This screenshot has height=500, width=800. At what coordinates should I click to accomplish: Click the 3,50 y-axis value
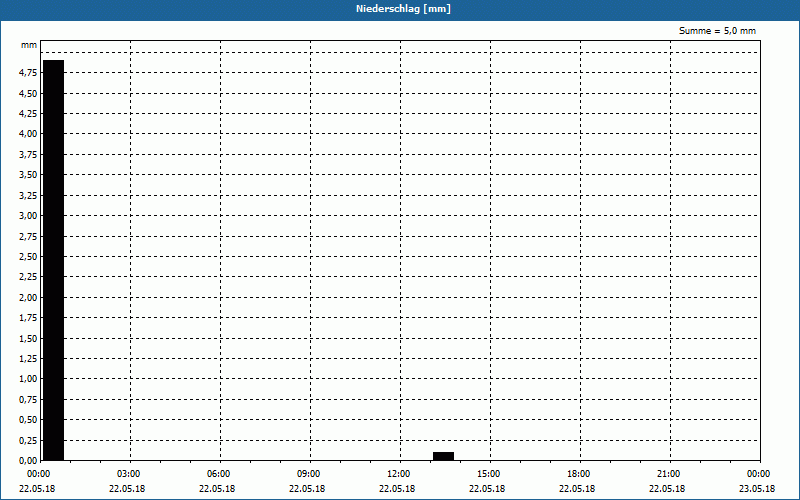click(x=28, y=175)
